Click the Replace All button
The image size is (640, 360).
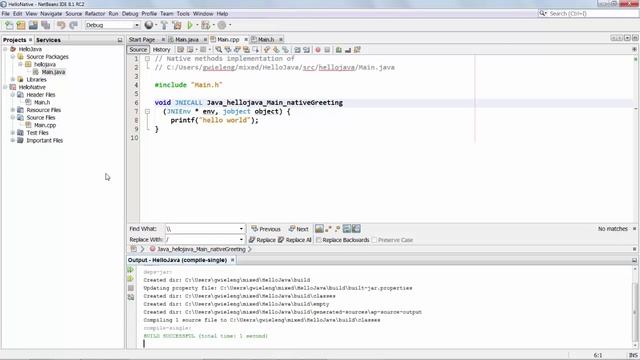coord(295,240)
